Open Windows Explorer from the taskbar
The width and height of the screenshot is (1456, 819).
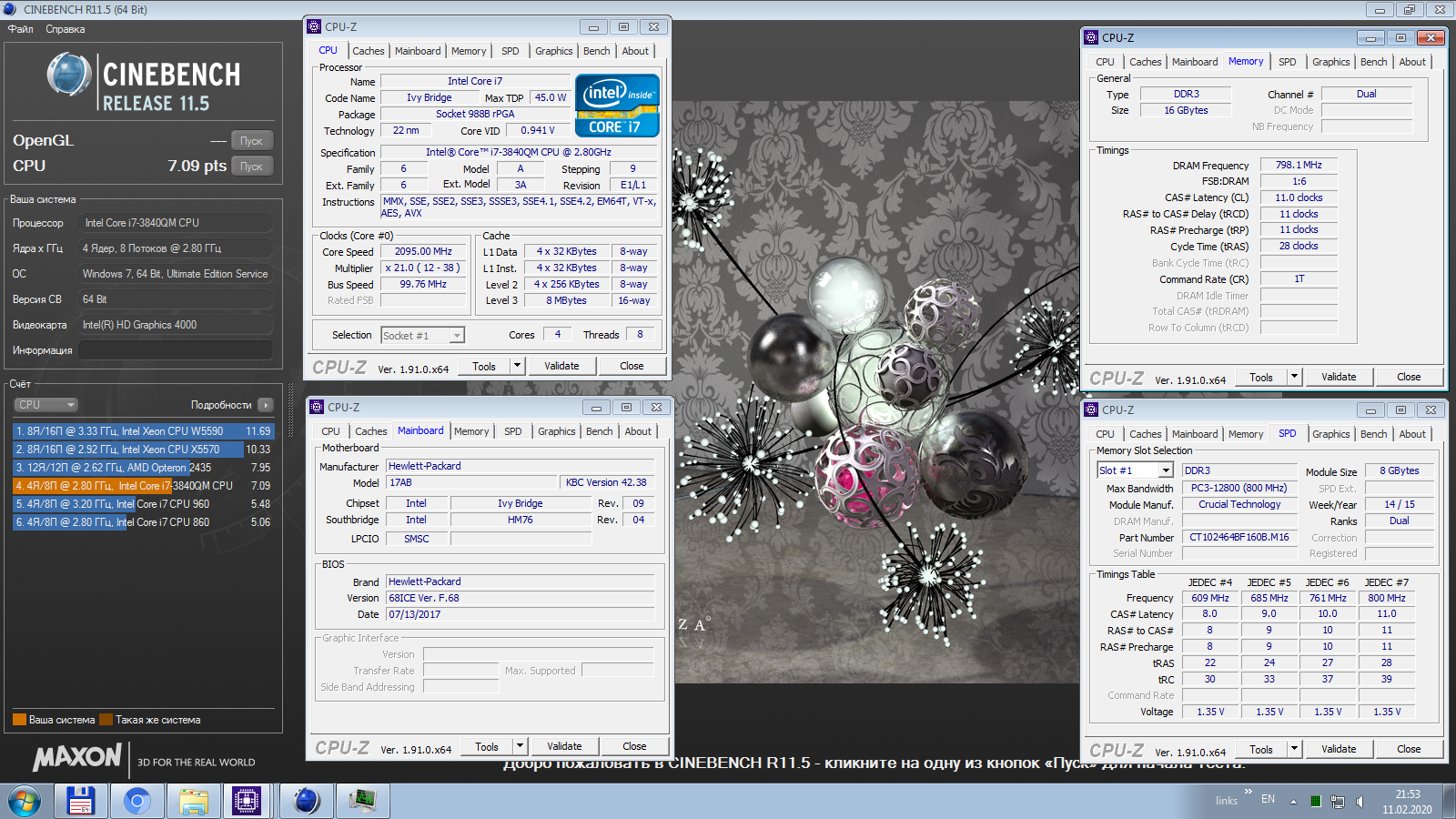point(194,802)
